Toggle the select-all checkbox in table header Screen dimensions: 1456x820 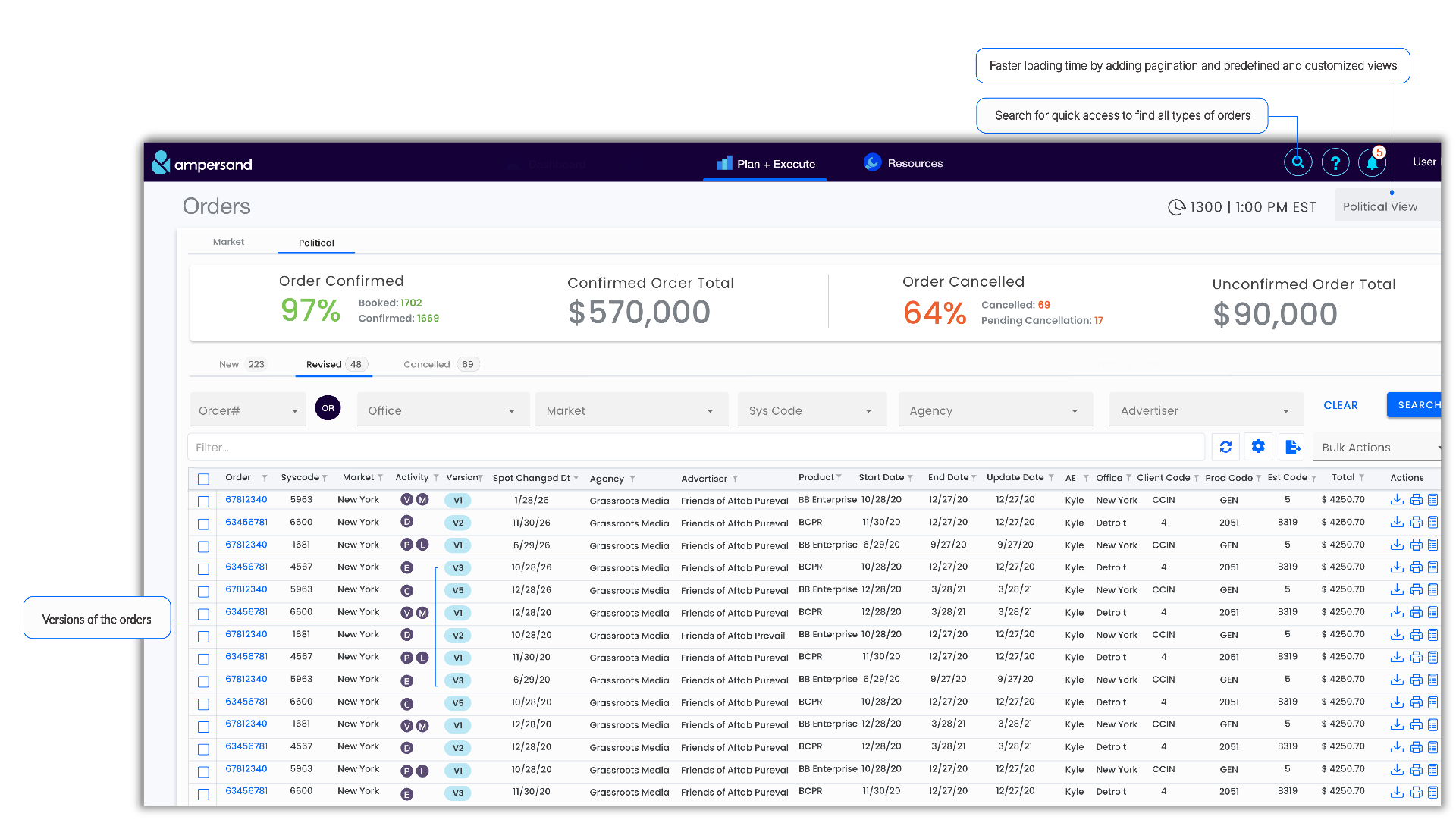[x=203, y=479]
